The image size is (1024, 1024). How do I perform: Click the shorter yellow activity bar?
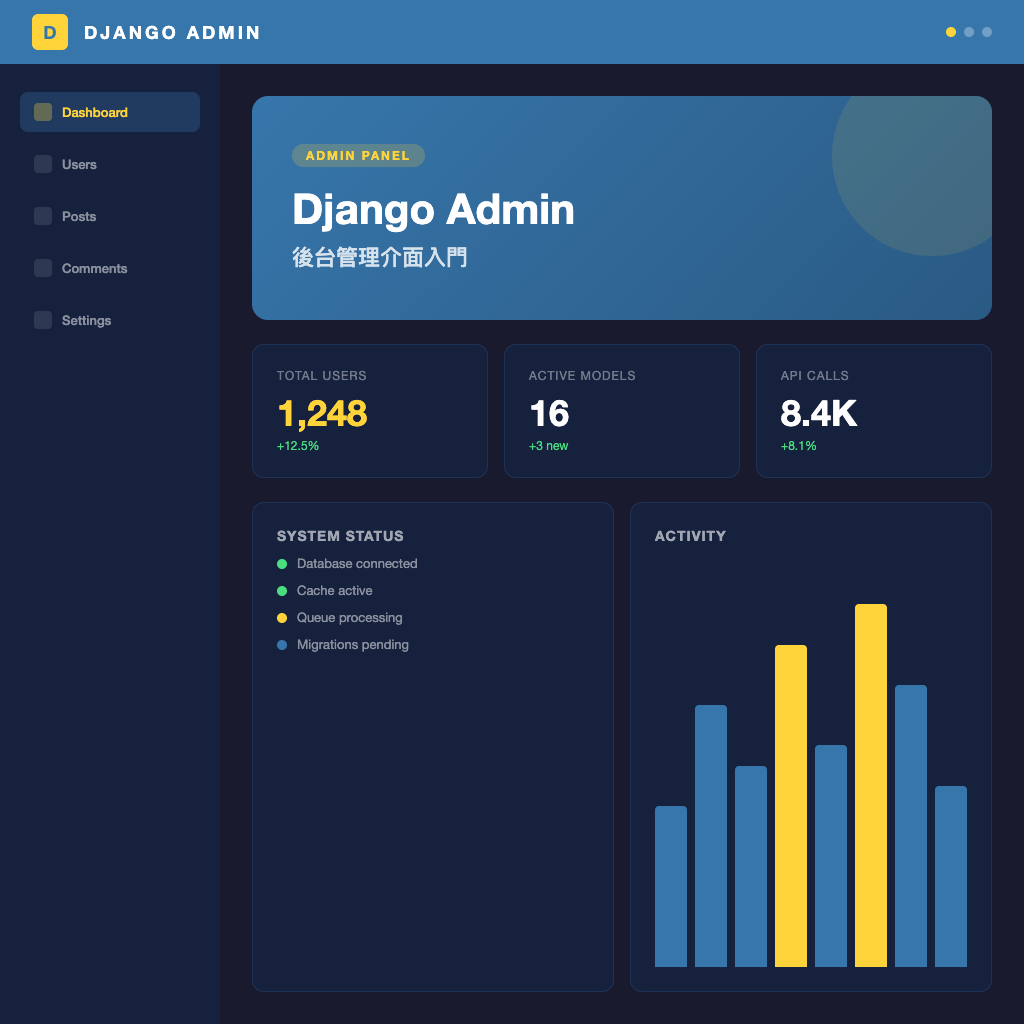point(791,806)
